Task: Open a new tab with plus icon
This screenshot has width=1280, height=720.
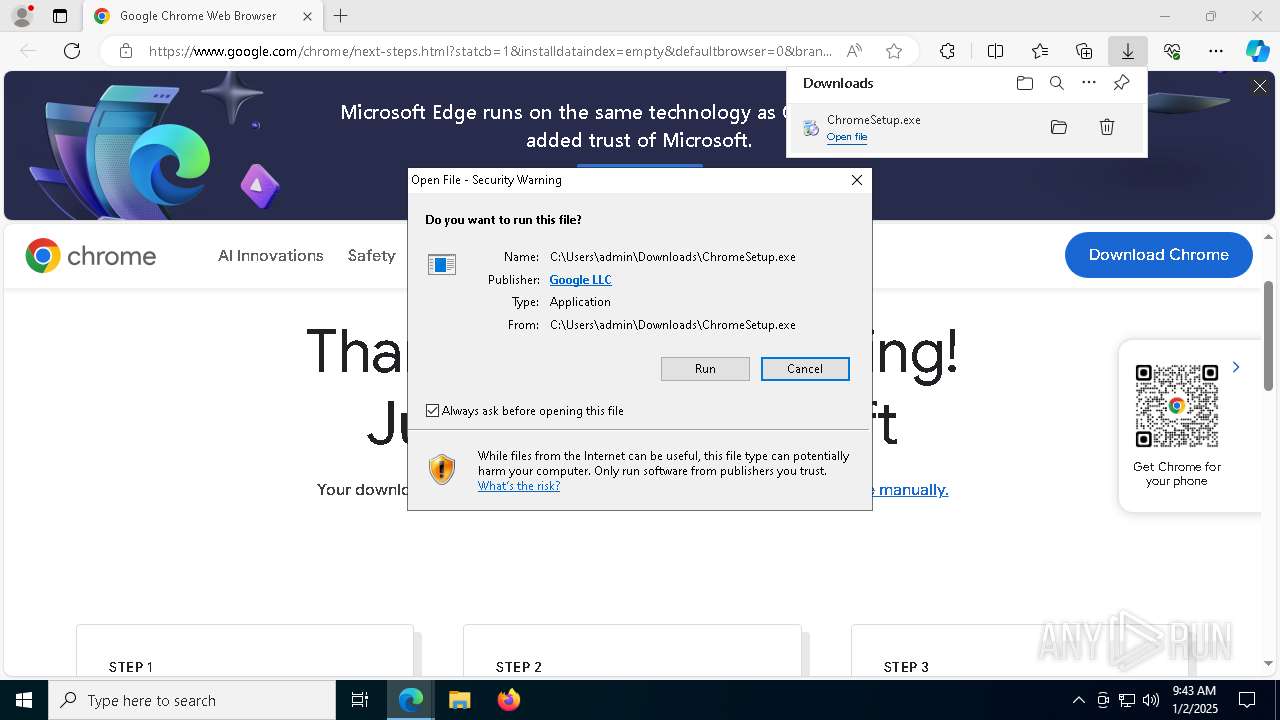Action: pos(341,16)
